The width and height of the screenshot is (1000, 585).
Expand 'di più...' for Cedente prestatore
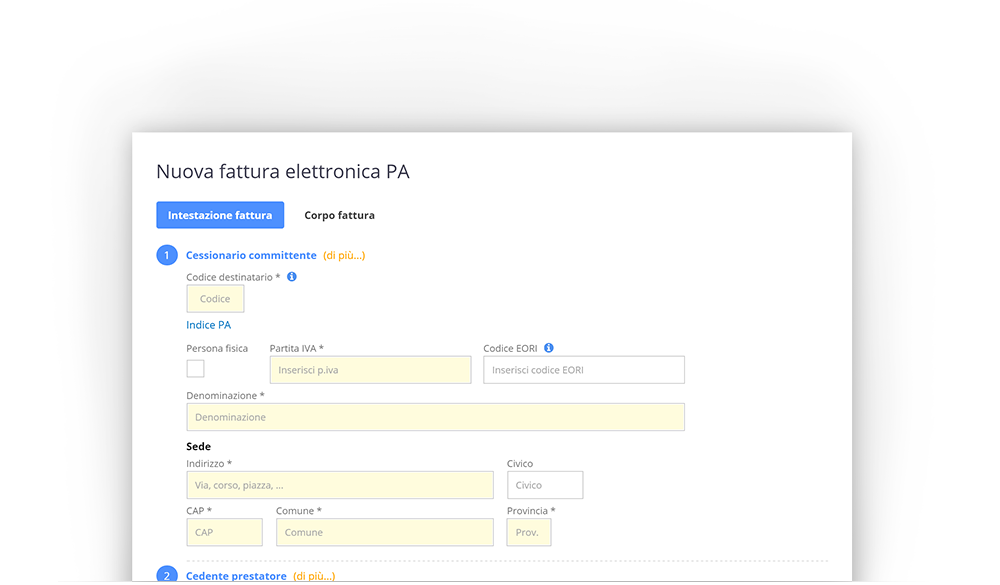click(x=314, y=575)
